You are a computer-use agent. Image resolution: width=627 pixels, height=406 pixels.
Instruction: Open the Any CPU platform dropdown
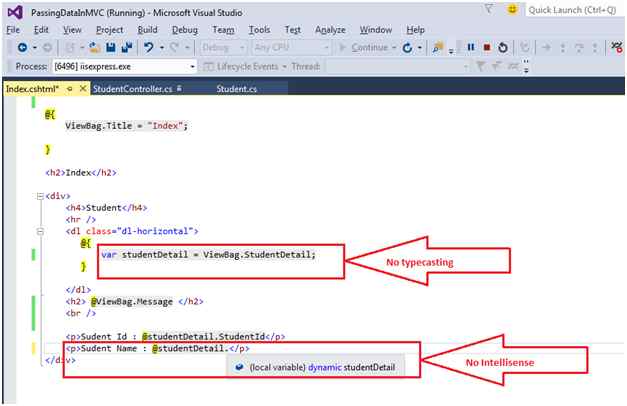(x=291, y=48)
